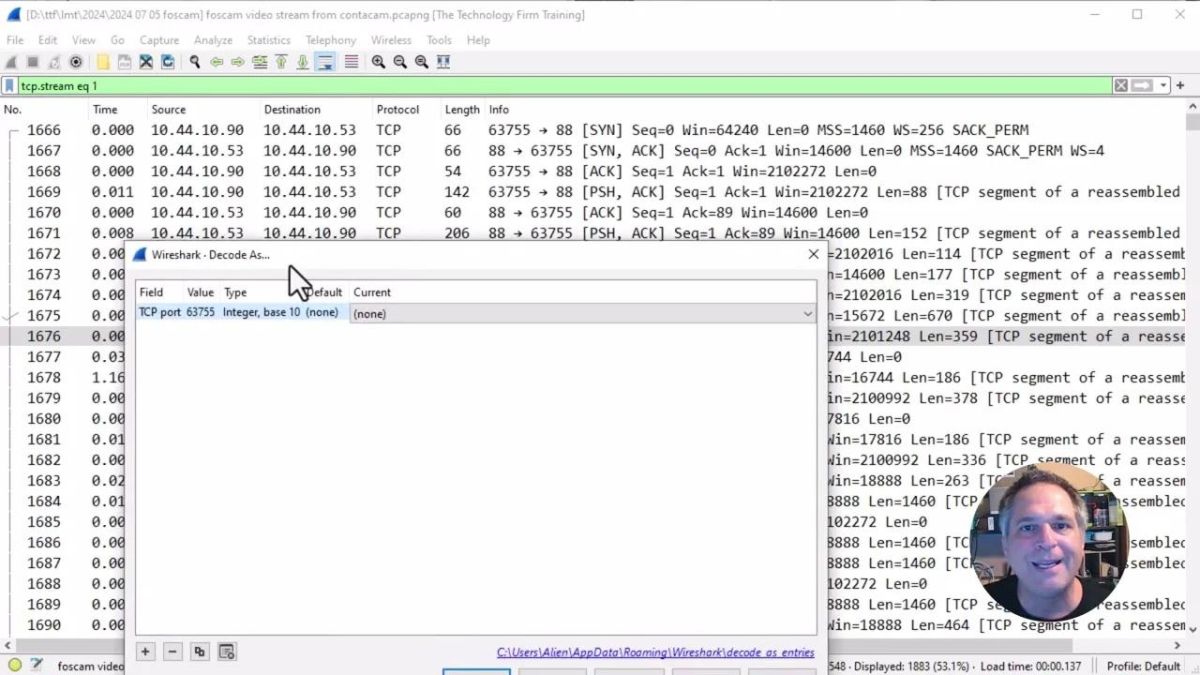Open the Statistics menu
The width and height of the screenshot is (1200, 675).
click(269, 40)
